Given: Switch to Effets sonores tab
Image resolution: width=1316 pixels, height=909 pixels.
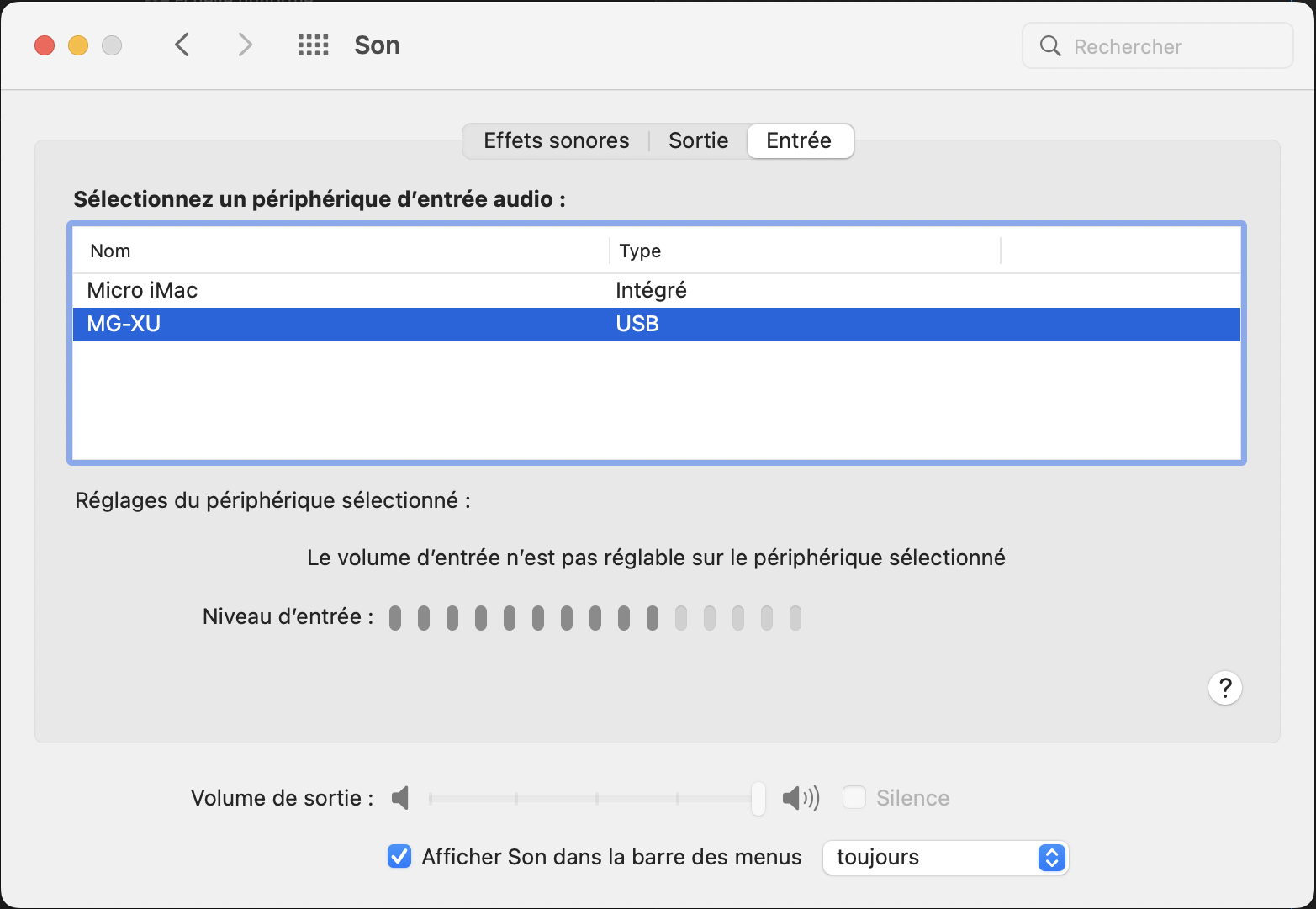Looking at the screenshot, I should coord(556,140).
